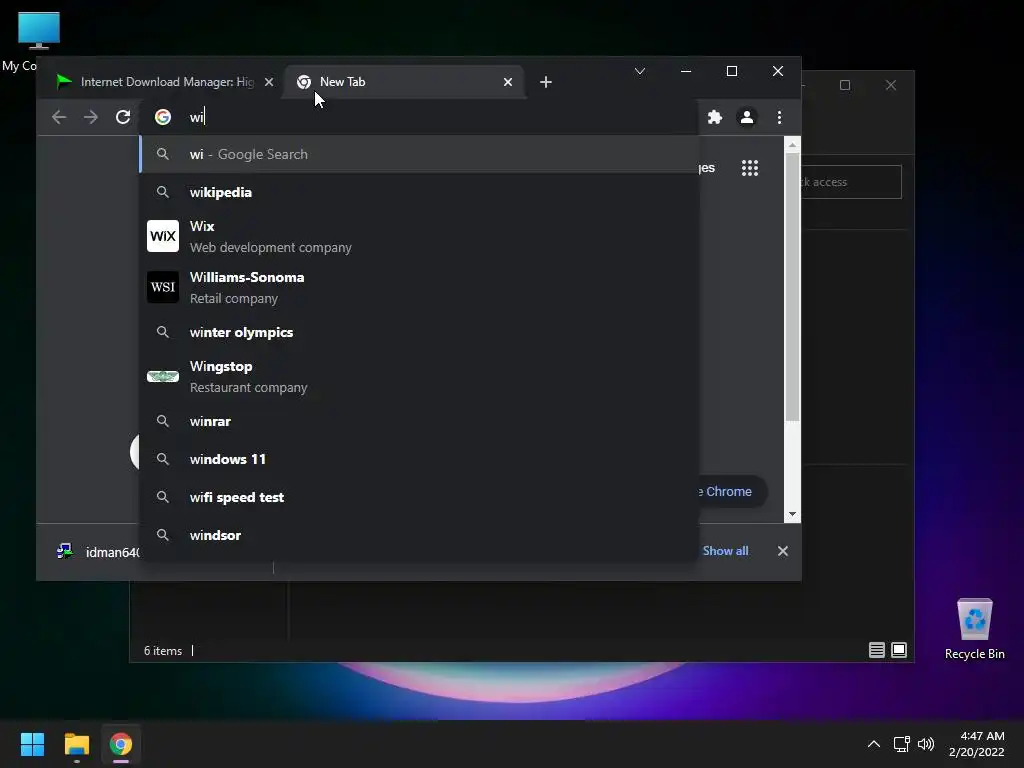Click the Chrome taskbar icon

point(121,744)
